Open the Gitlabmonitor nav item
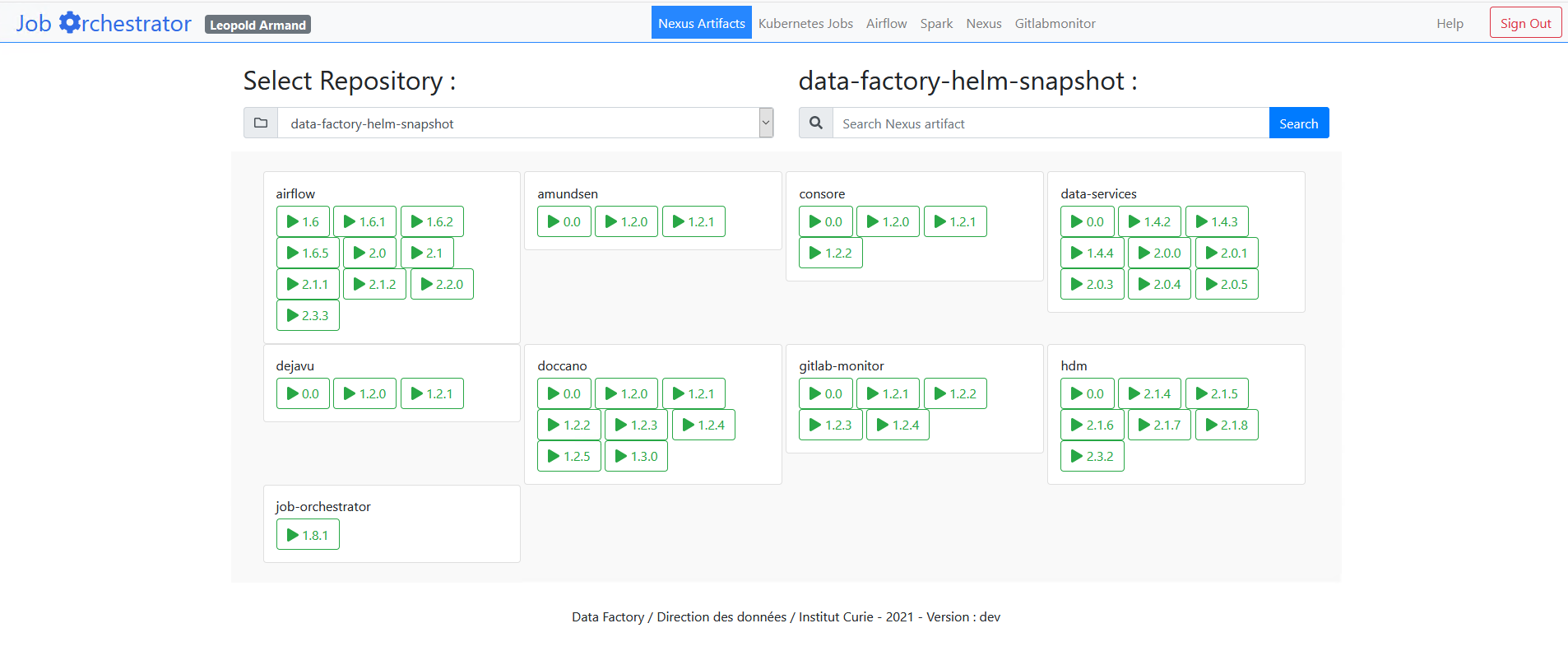The image size is (1568, 665). [1055, 23]
